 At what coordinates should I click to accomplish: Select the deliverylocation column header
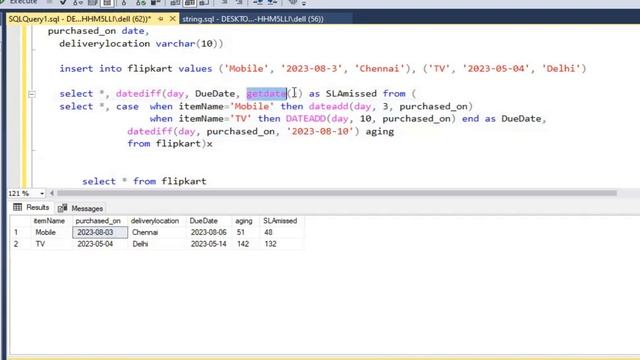point(155,221)
